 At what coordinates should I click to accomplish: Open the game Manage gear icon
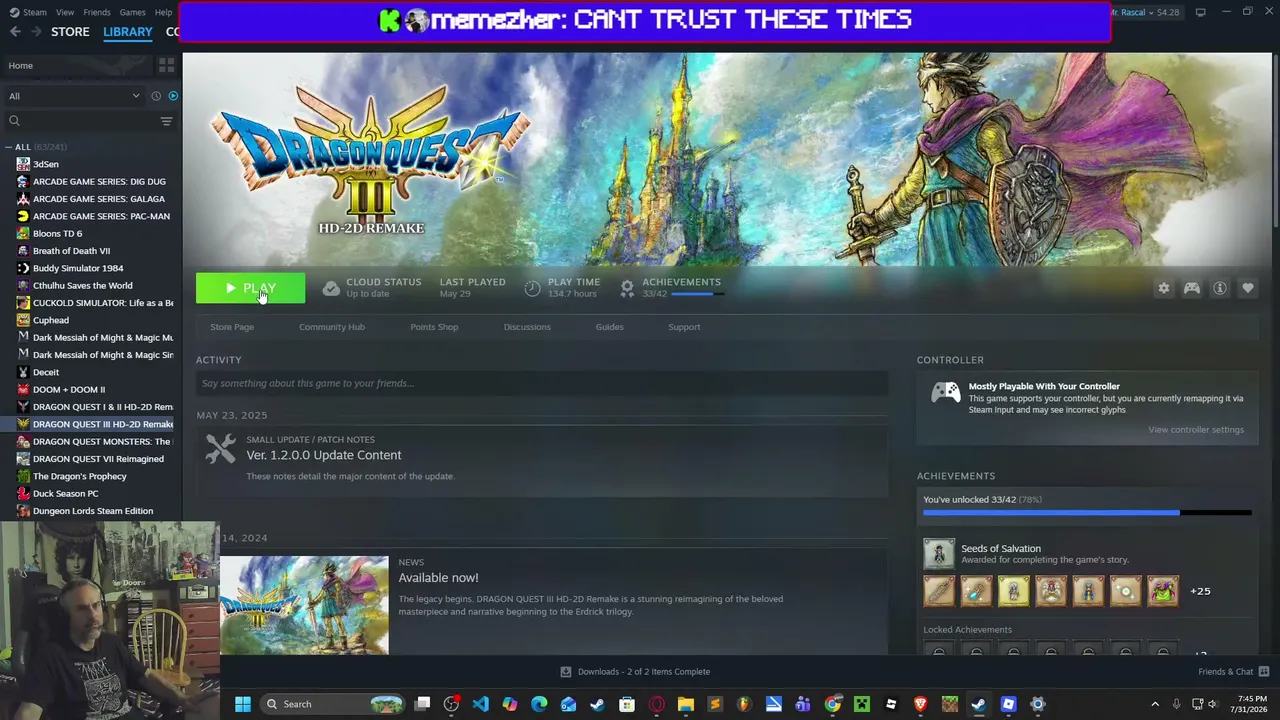tap(1163, 288)
